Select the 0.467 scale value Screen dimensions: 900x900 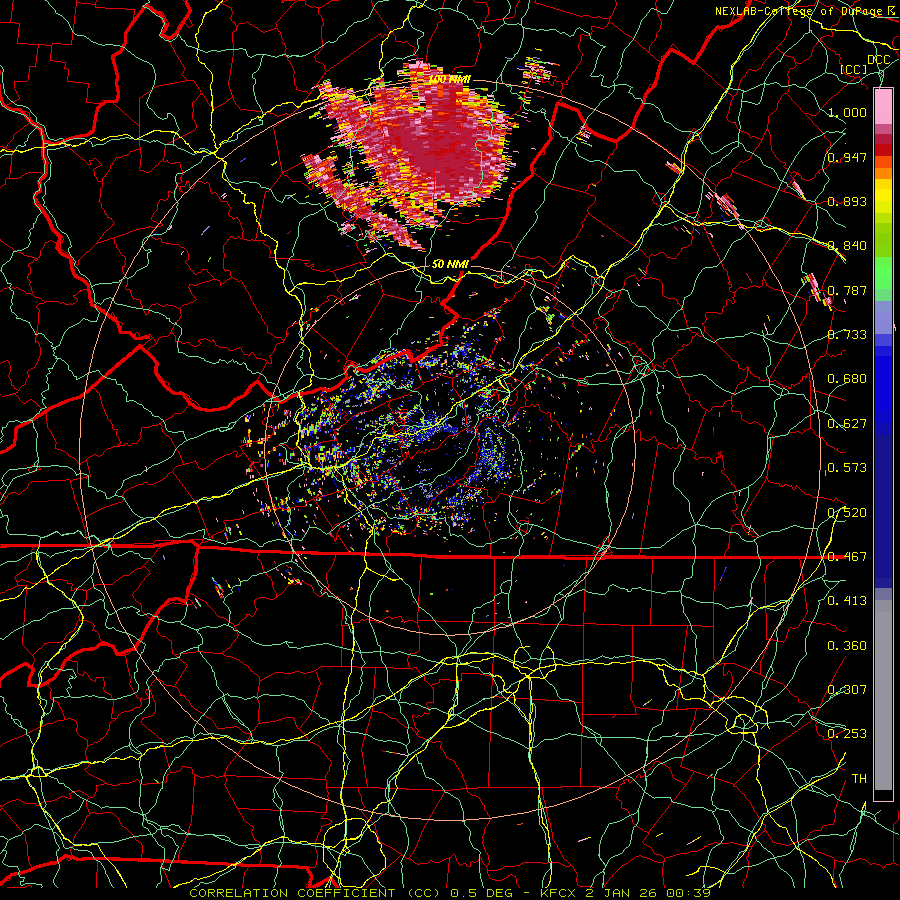[x=847, y=557]
